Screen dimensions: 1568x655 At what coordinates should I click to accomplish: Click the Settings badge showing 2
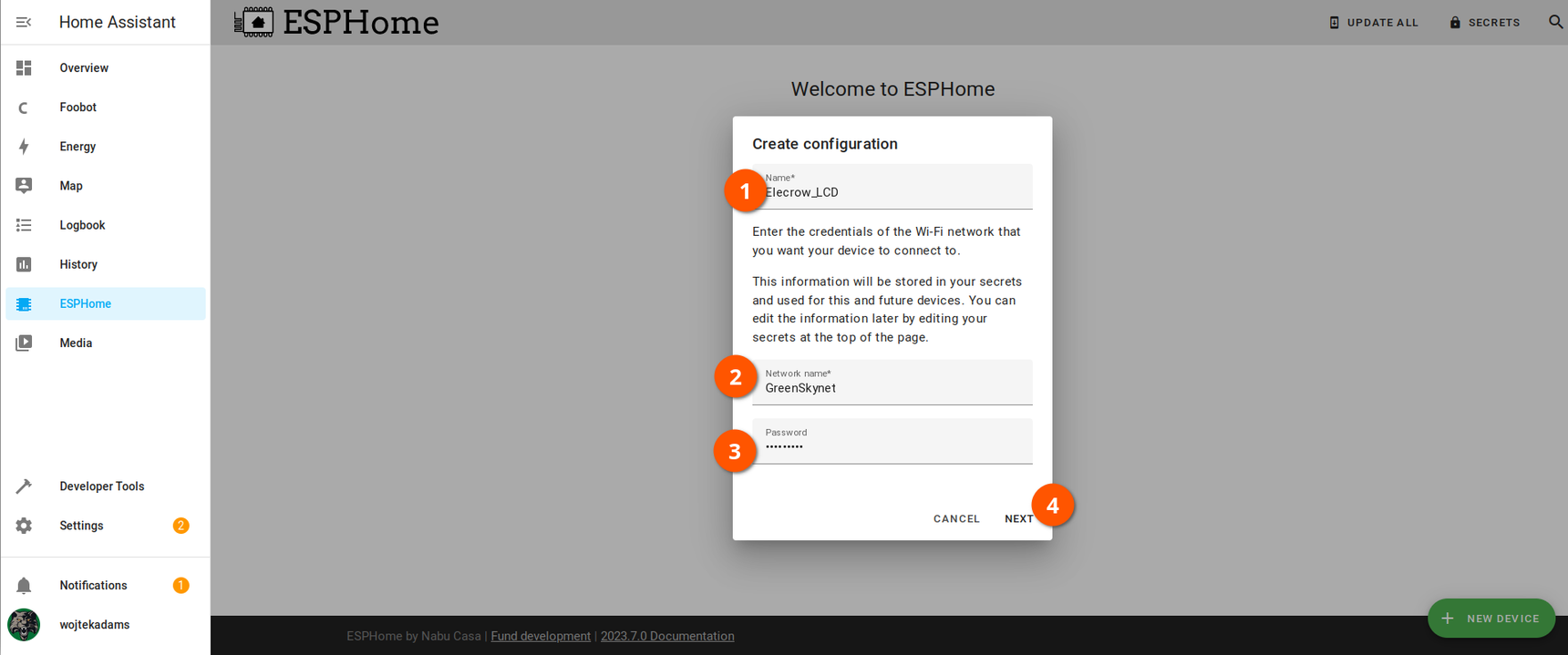[x=181, y=526]
